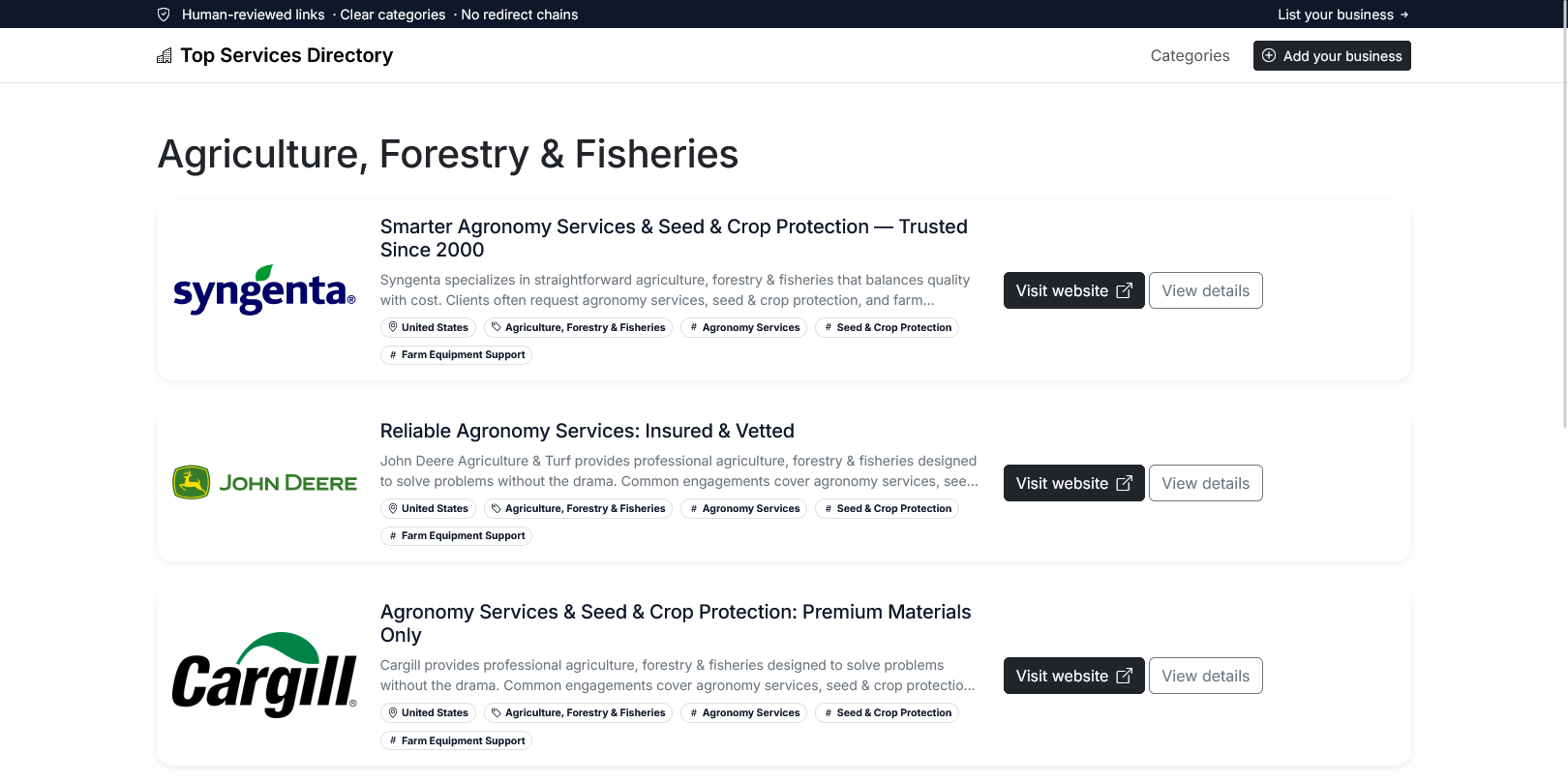Click external-link icon on Cargill Visit website
1568x784 pixels.
[1124, 676]
